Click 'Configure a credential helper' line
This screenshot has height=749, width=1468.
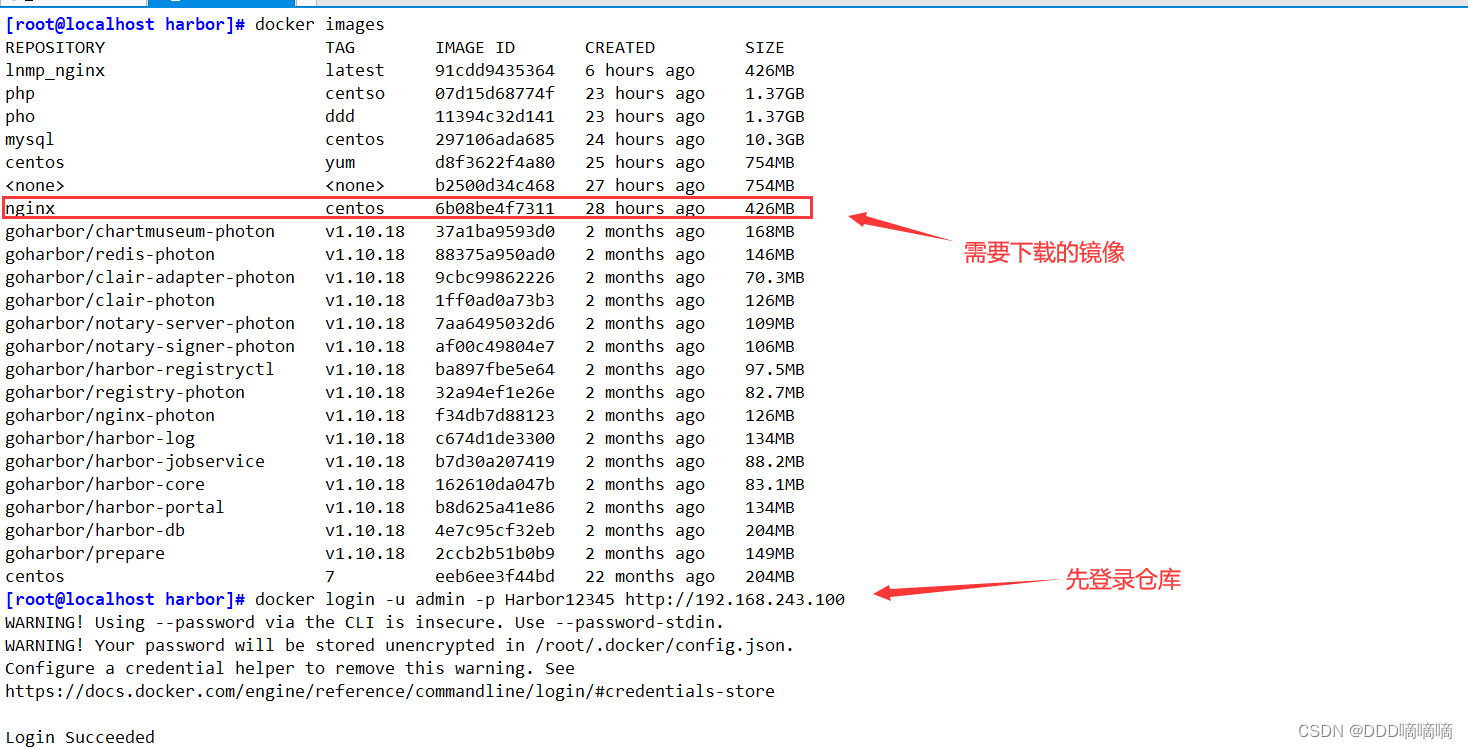tap(290, 668)
